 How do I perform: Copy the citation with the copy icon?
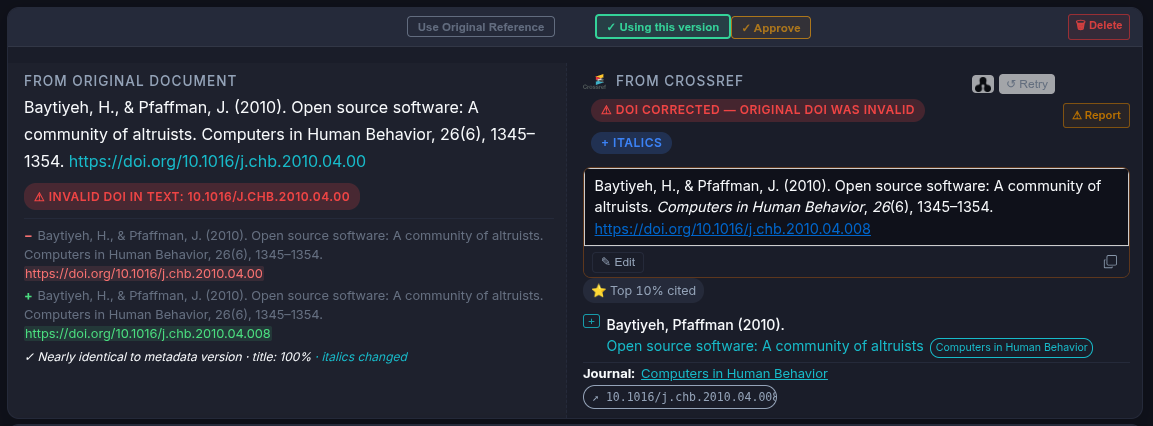click(x=1110, y=262)
